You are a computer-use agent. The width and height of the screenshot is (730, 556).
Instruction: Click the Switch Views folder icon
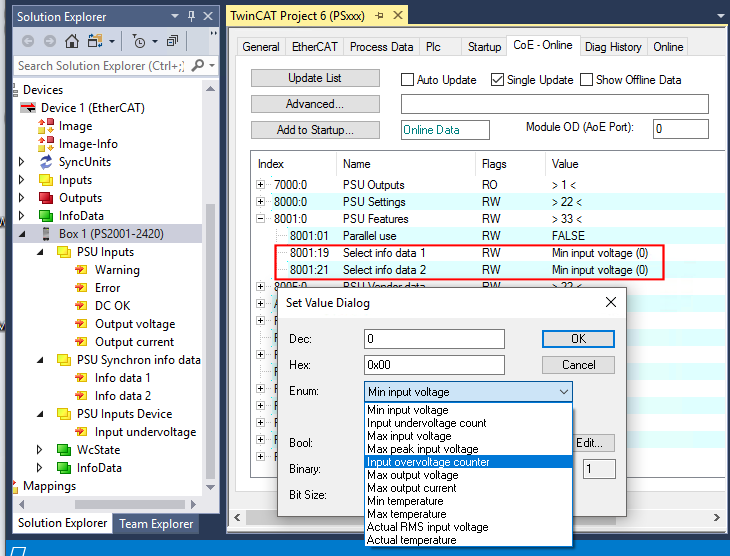click(x=95, y=41)
